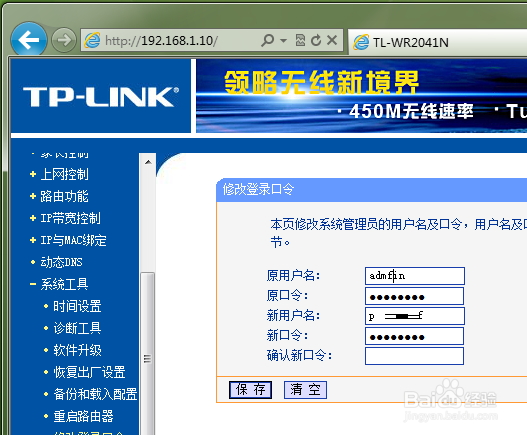The image size is (527, 435).
Task: Click the Stop X icon in address bar
Action: (332, 40)
